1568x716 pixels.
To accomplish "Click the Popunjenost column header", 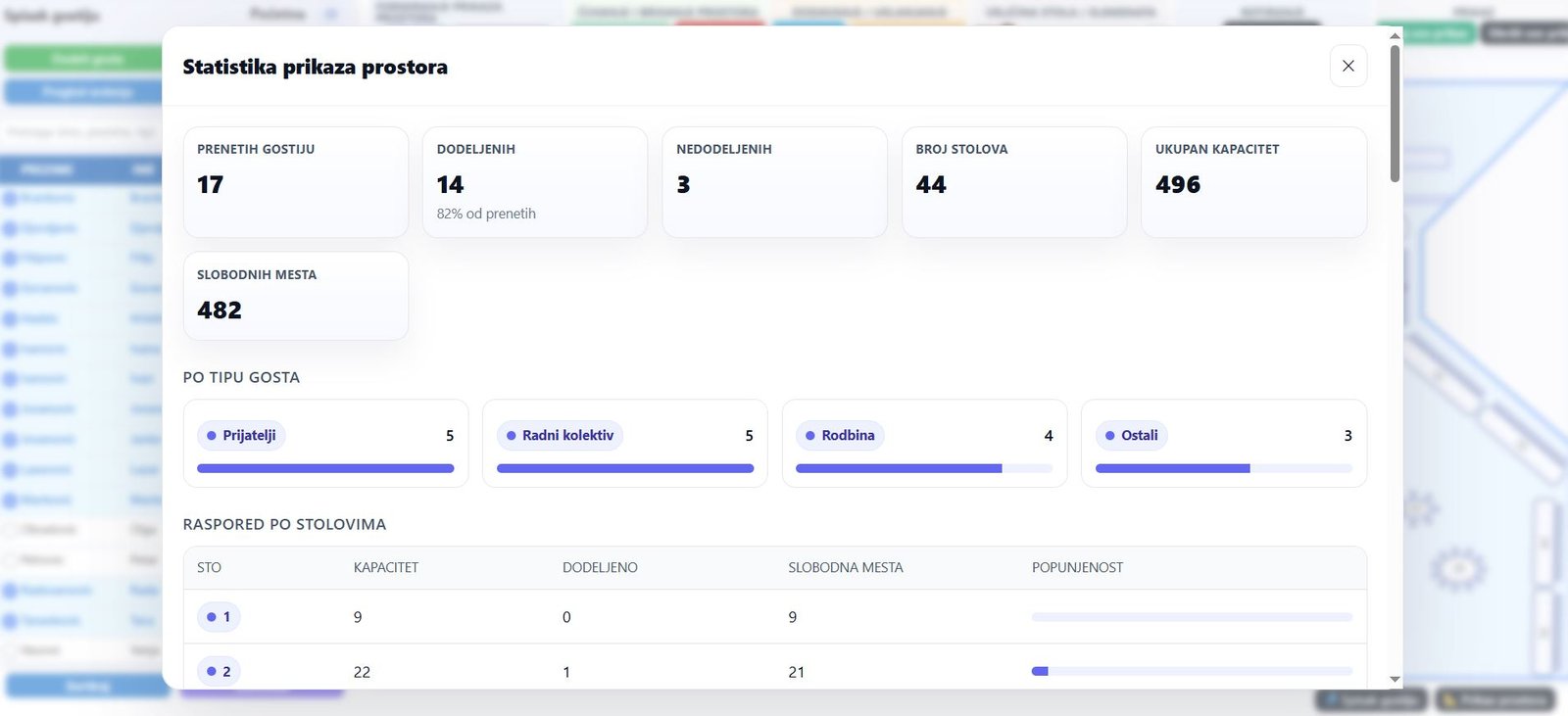I will [1077, 568].
